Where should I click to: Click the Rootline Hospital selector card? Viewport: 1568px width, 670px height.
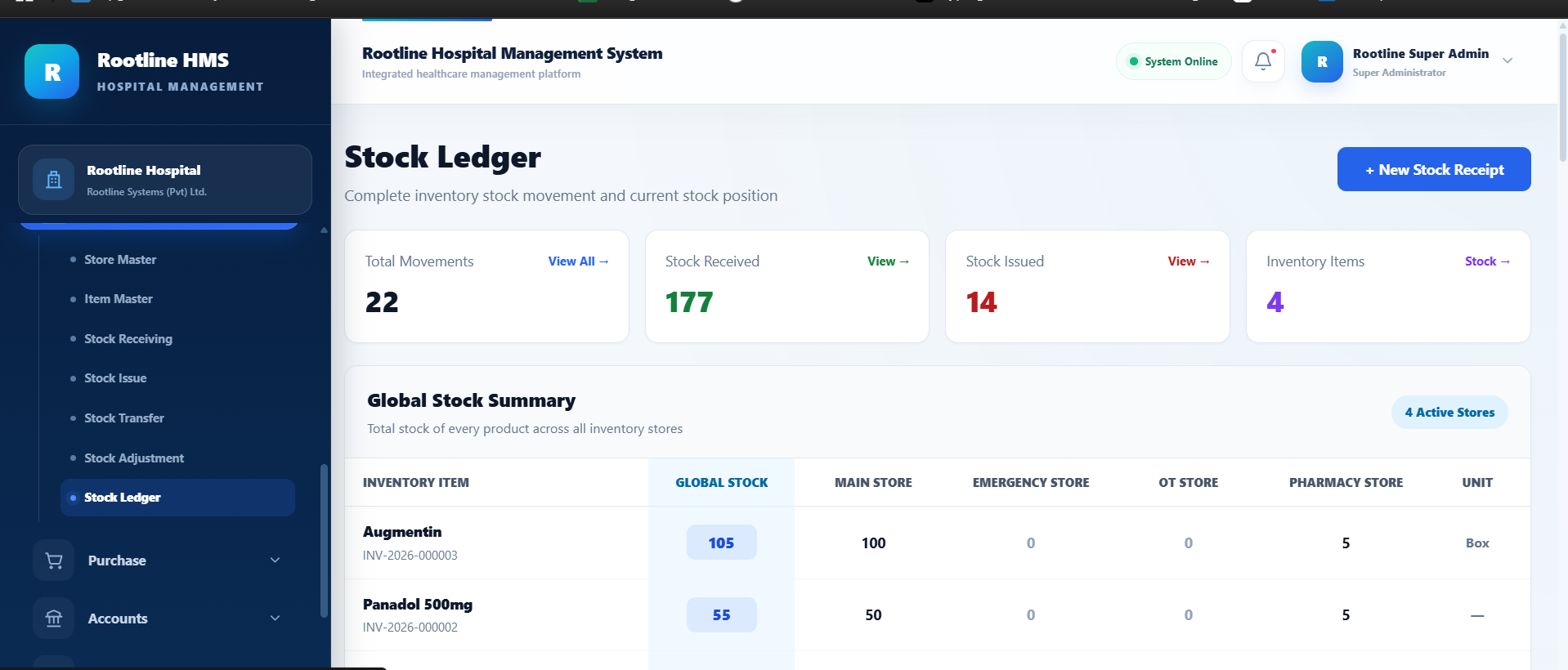click(165, 180)
